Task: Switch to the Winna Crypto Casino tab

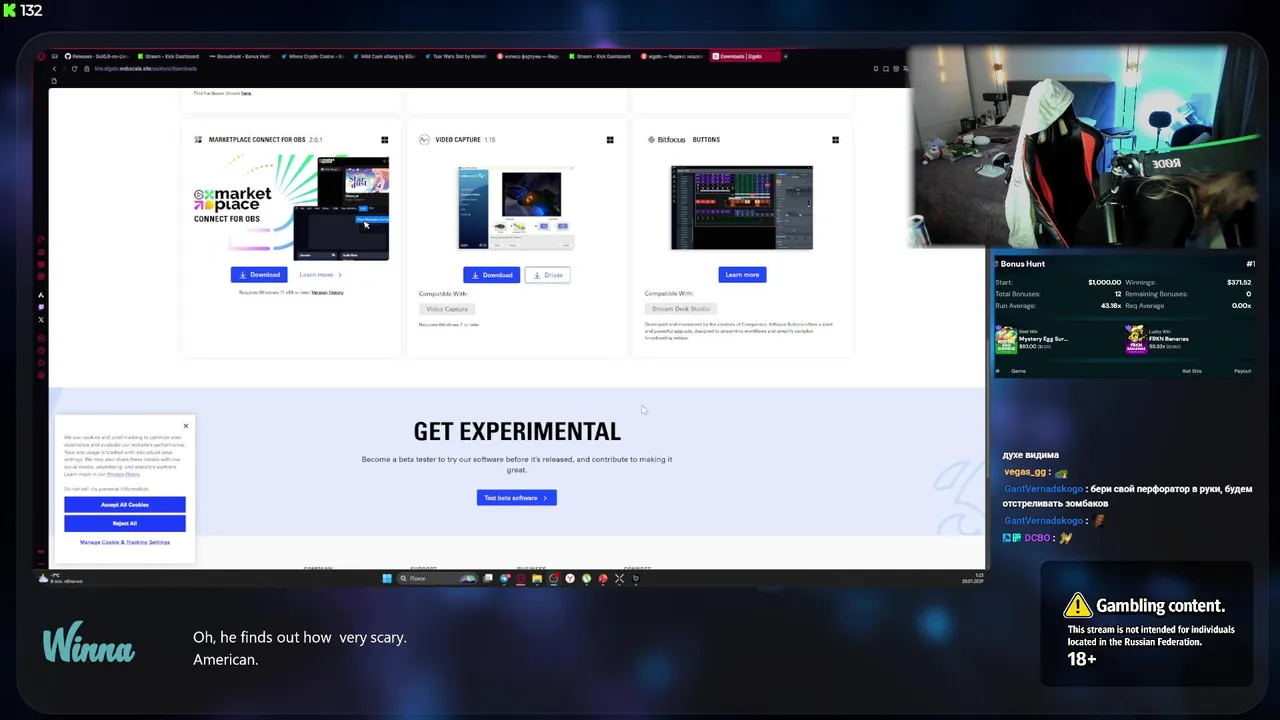Action: (312, 56)
